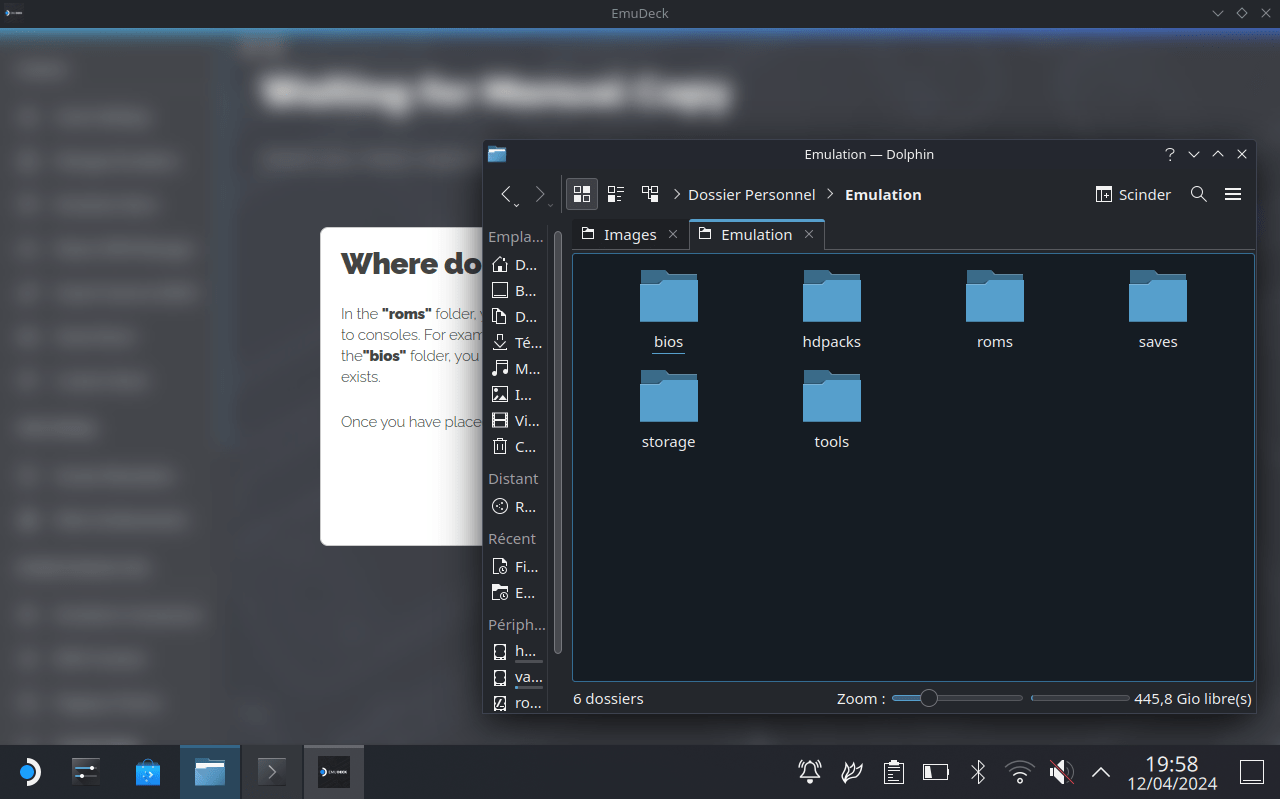Screen dimensions: 1280x799
Task: Switch to compact view mode
Action: (616, 194)
